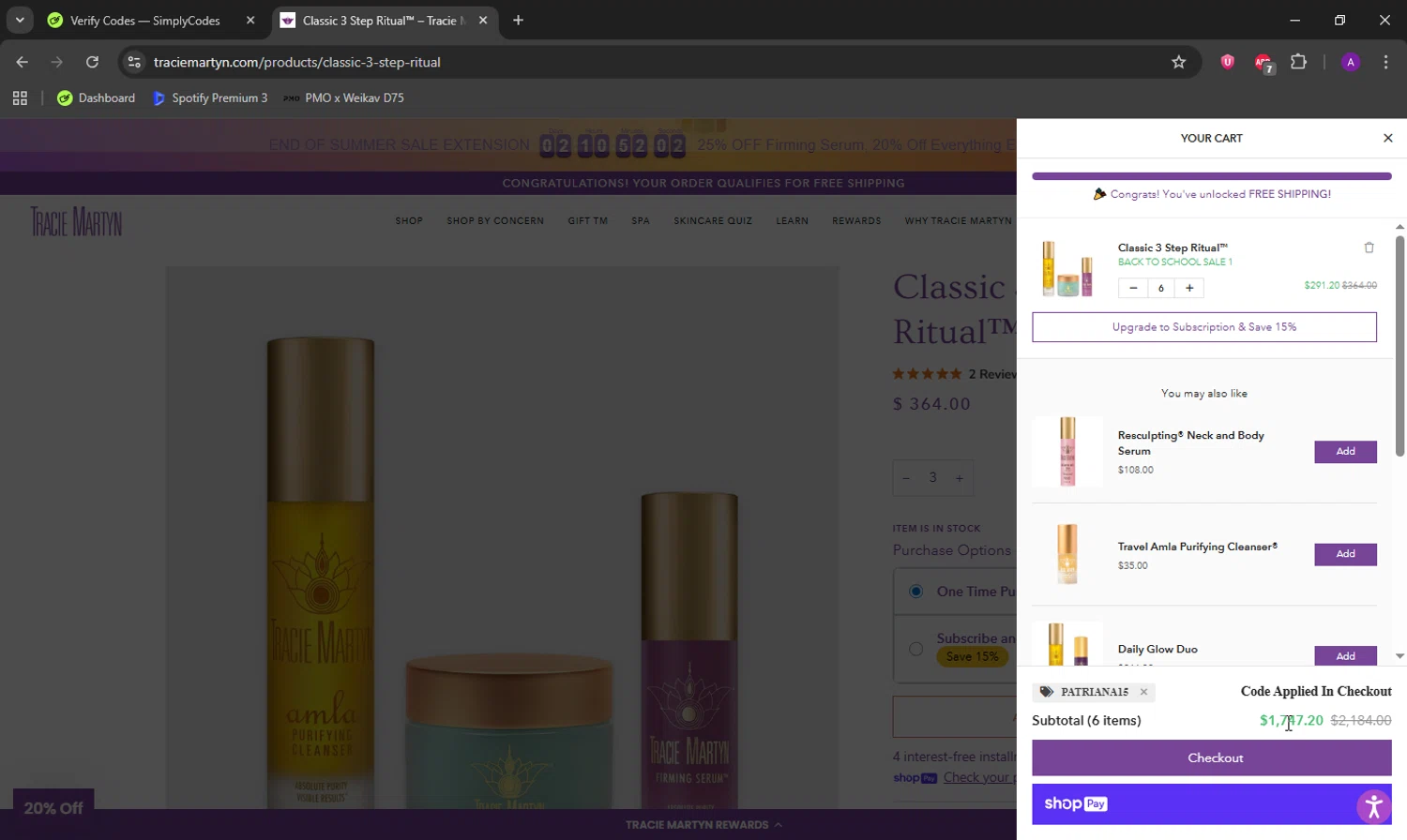The image size is (1407, 840).
Task: Open the LEARN menu
Action: pyautogui.click(x=792, y=221)
